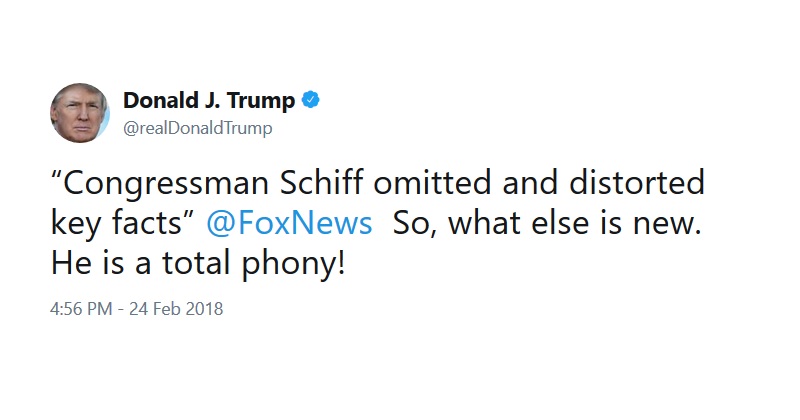Open the round profile avatar photo
The image size is (800, 420).
[80, 113]
